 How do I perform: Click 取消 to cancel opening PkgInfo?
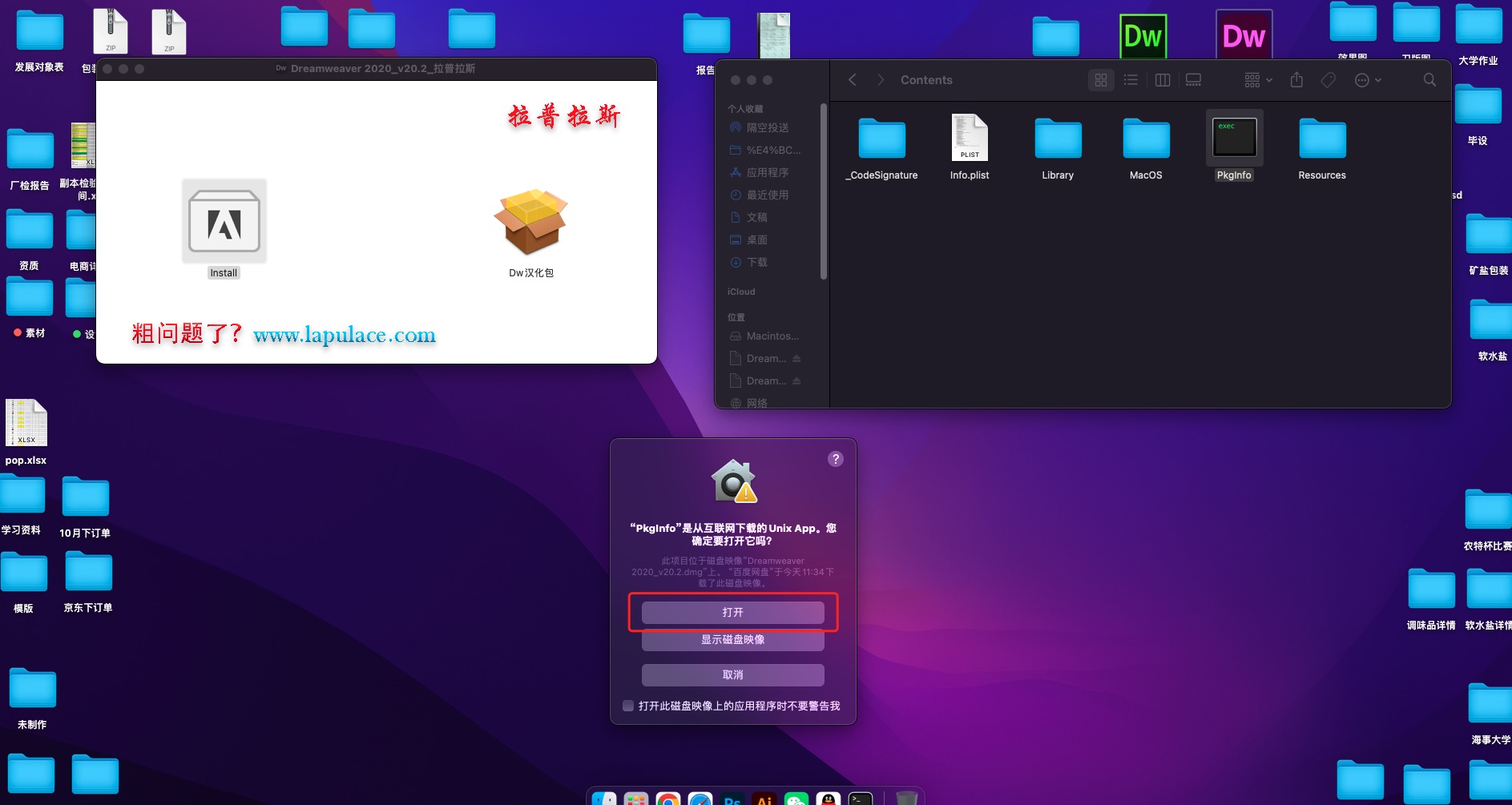pyautogui.click(x=732, y=674)
